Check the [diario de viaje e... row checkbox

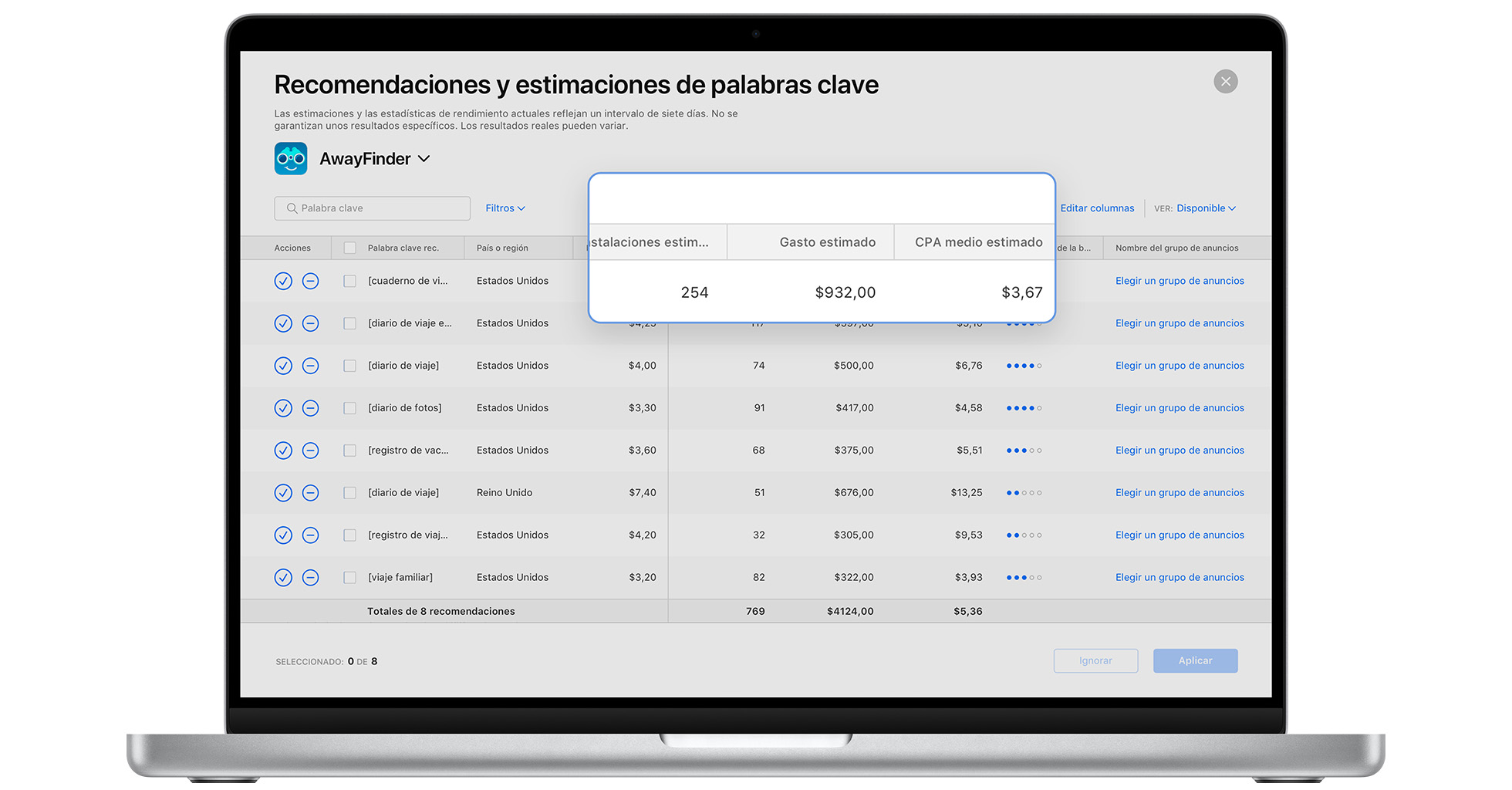point(350,323)
